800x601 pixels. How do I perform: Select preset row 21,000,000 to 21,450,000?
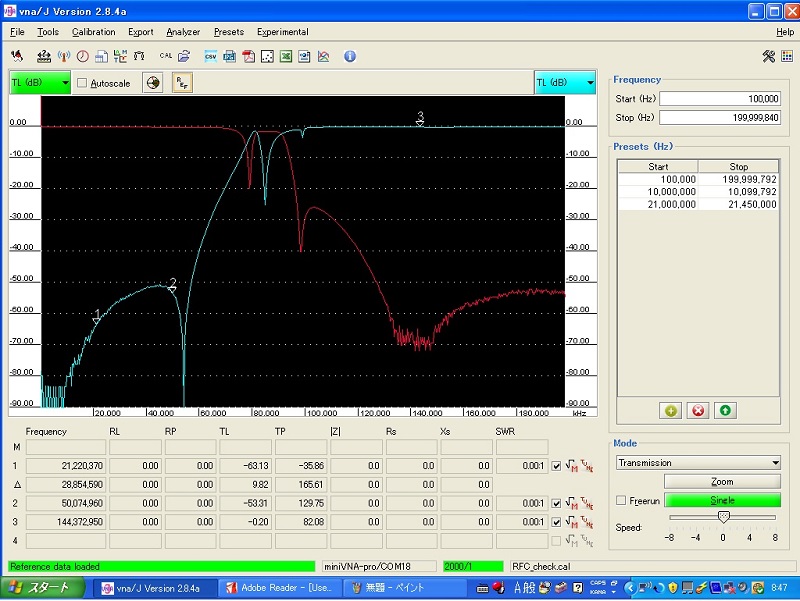pyautogui.click(x=698, y=204)
